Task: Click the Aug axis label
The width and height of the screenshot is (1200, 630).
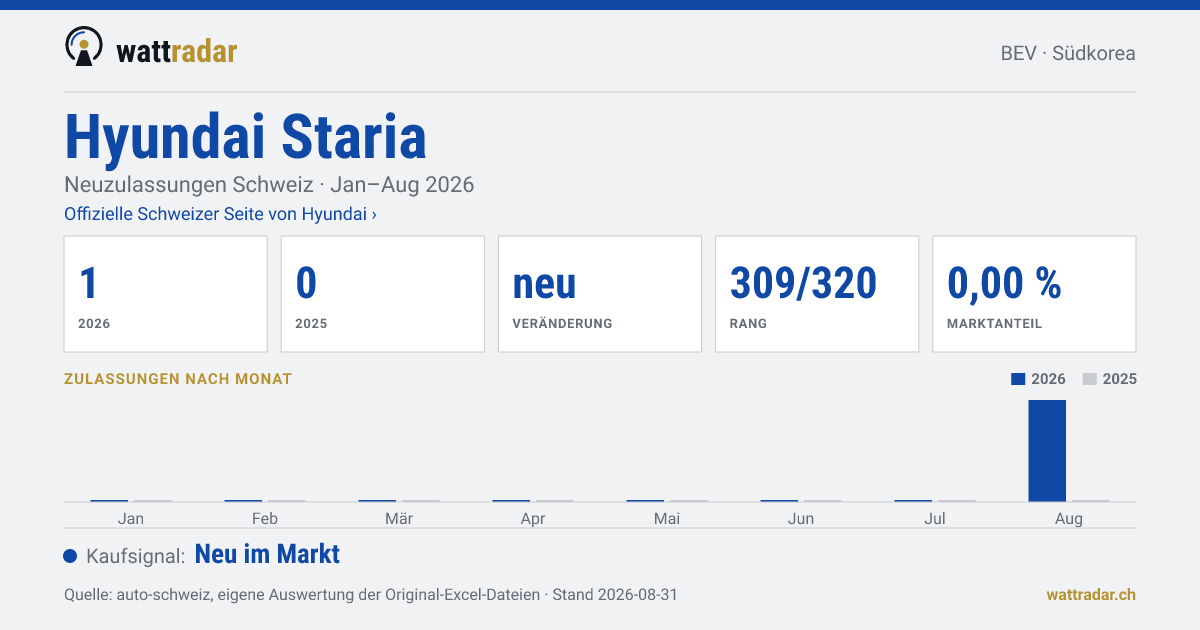Action: click(1069, 518)
